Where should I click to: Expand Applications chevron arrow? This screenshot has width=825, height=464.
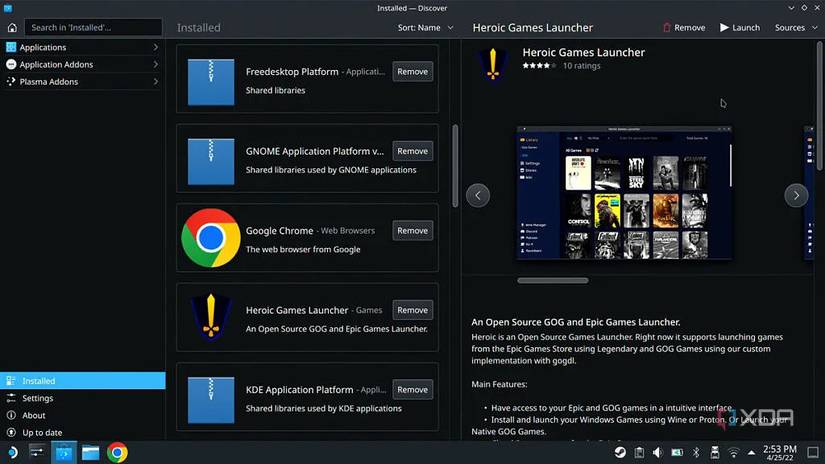click(155, 47)
